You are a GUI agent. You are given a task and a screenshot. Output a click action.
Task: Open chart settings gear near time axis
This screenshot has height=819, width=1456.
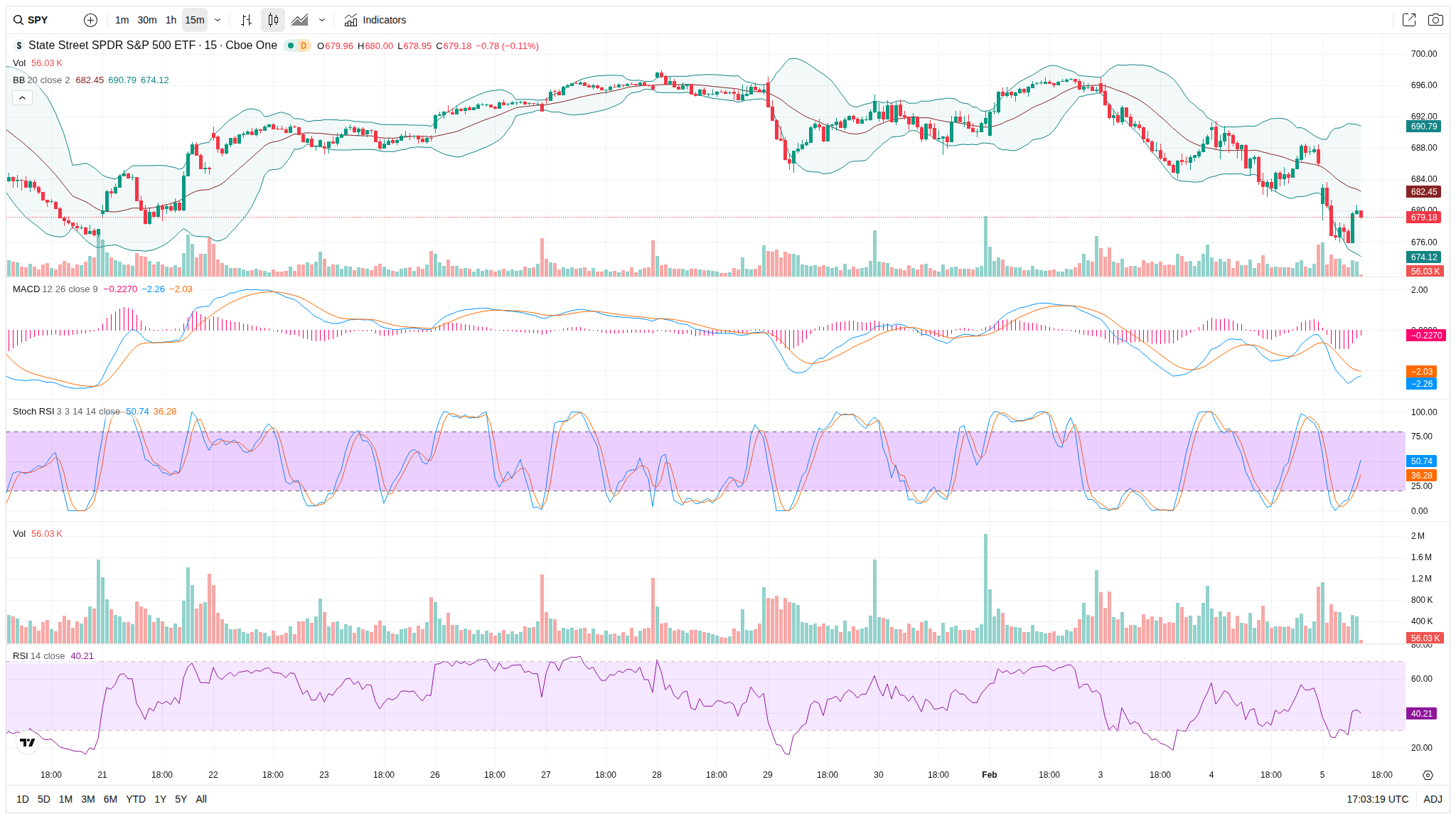(x=1428, y=775)
